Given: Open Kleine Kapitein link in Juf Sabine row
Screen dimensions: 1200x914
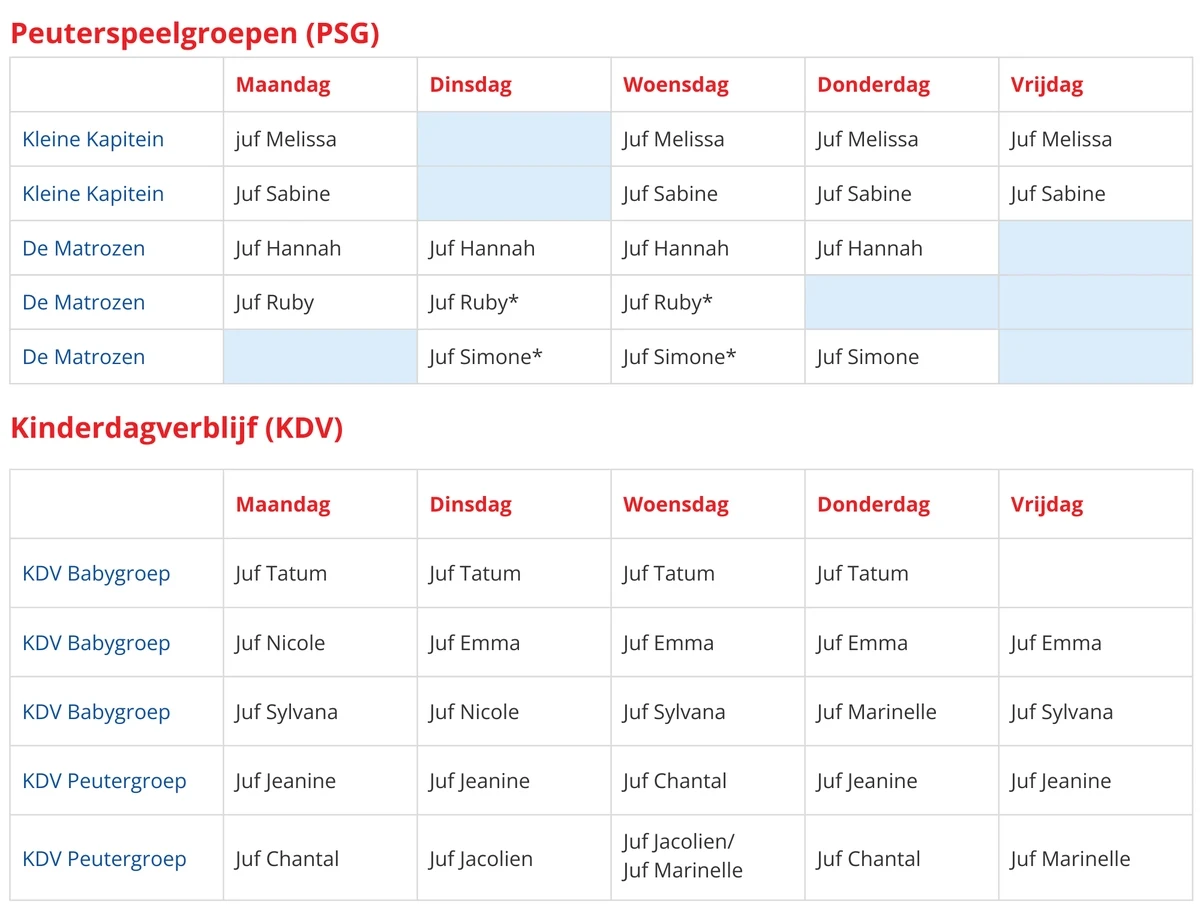Looking at the screenshot, I should 93,194.
